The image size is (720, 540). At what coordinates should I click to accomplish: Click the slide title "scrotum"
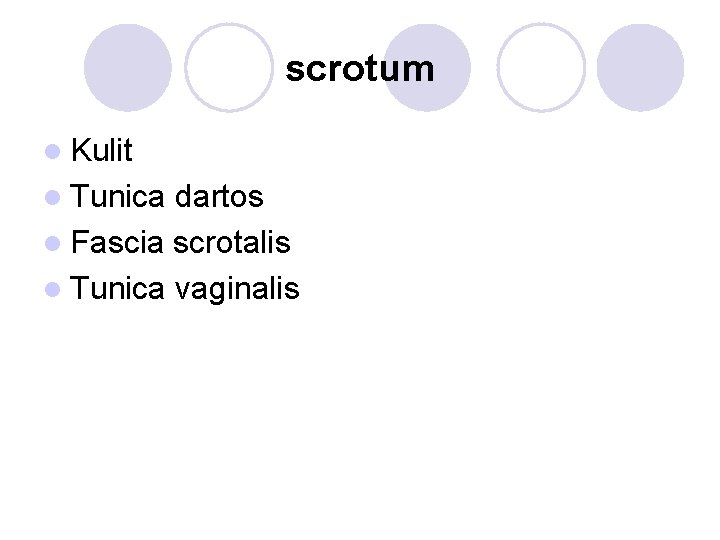(x=360, y=69)
